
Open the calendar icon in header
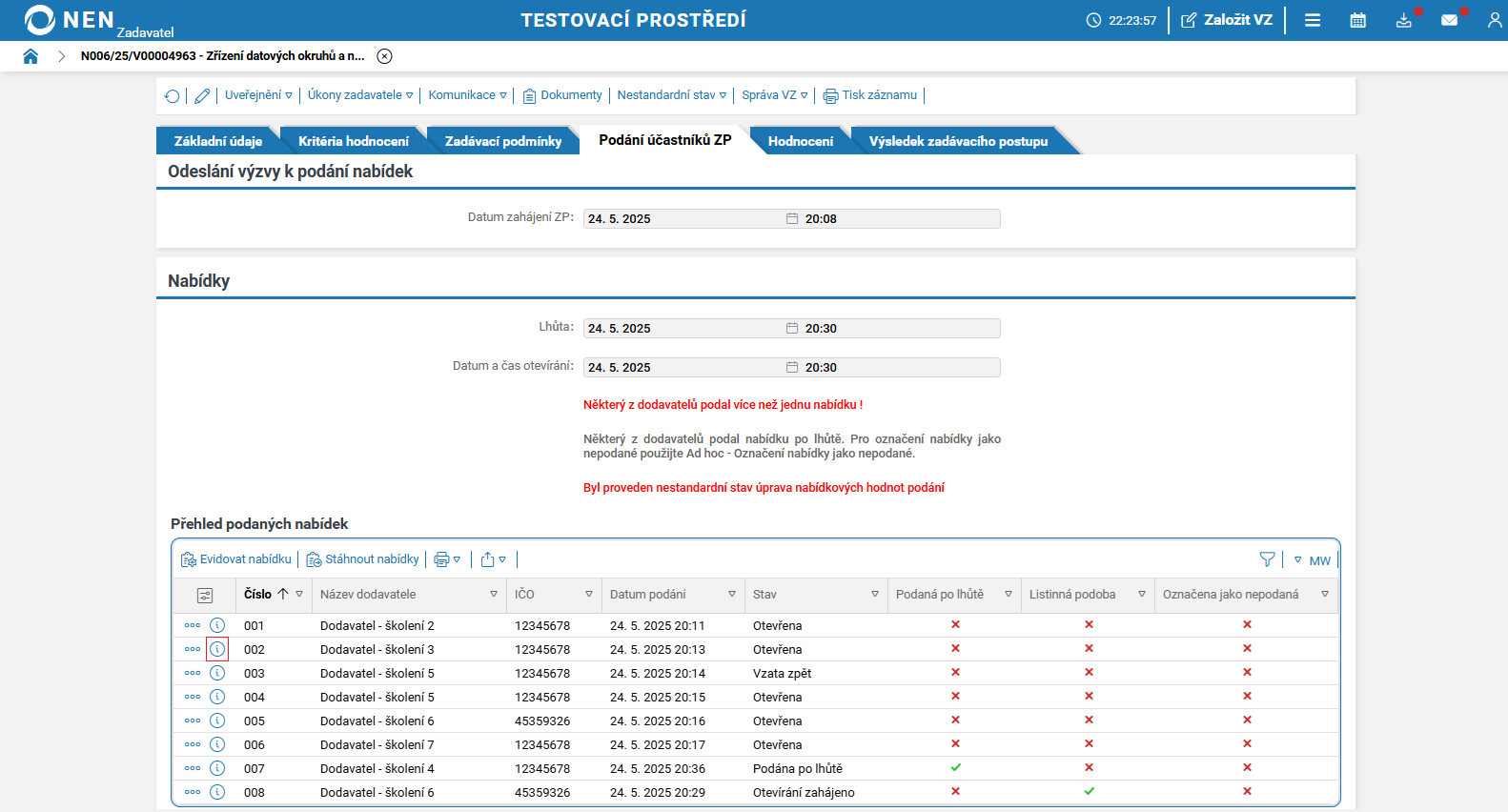(x=1358, y=20)
